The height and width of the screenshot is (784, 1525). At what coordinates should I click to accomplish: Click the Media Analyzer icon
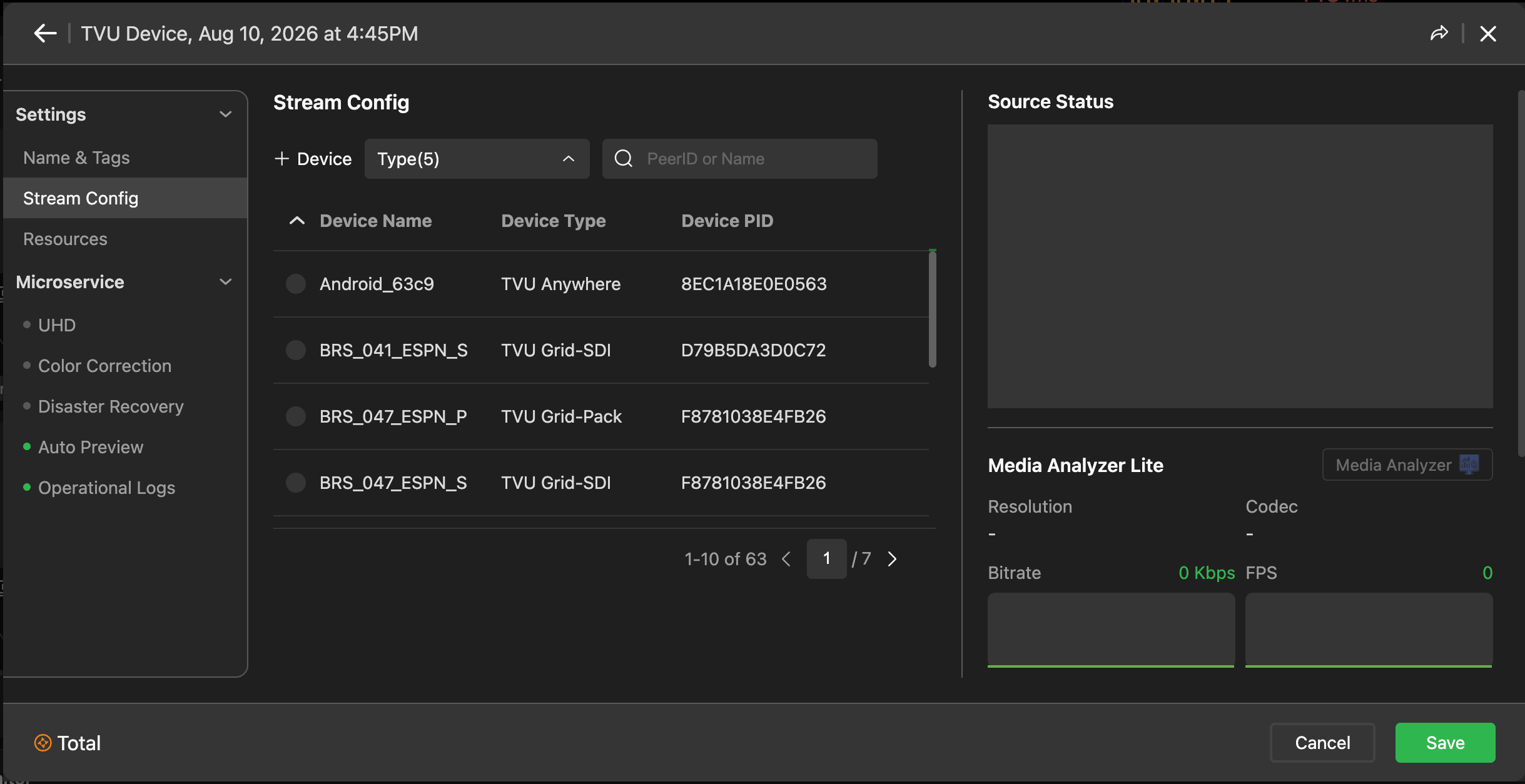[1469, 465]
